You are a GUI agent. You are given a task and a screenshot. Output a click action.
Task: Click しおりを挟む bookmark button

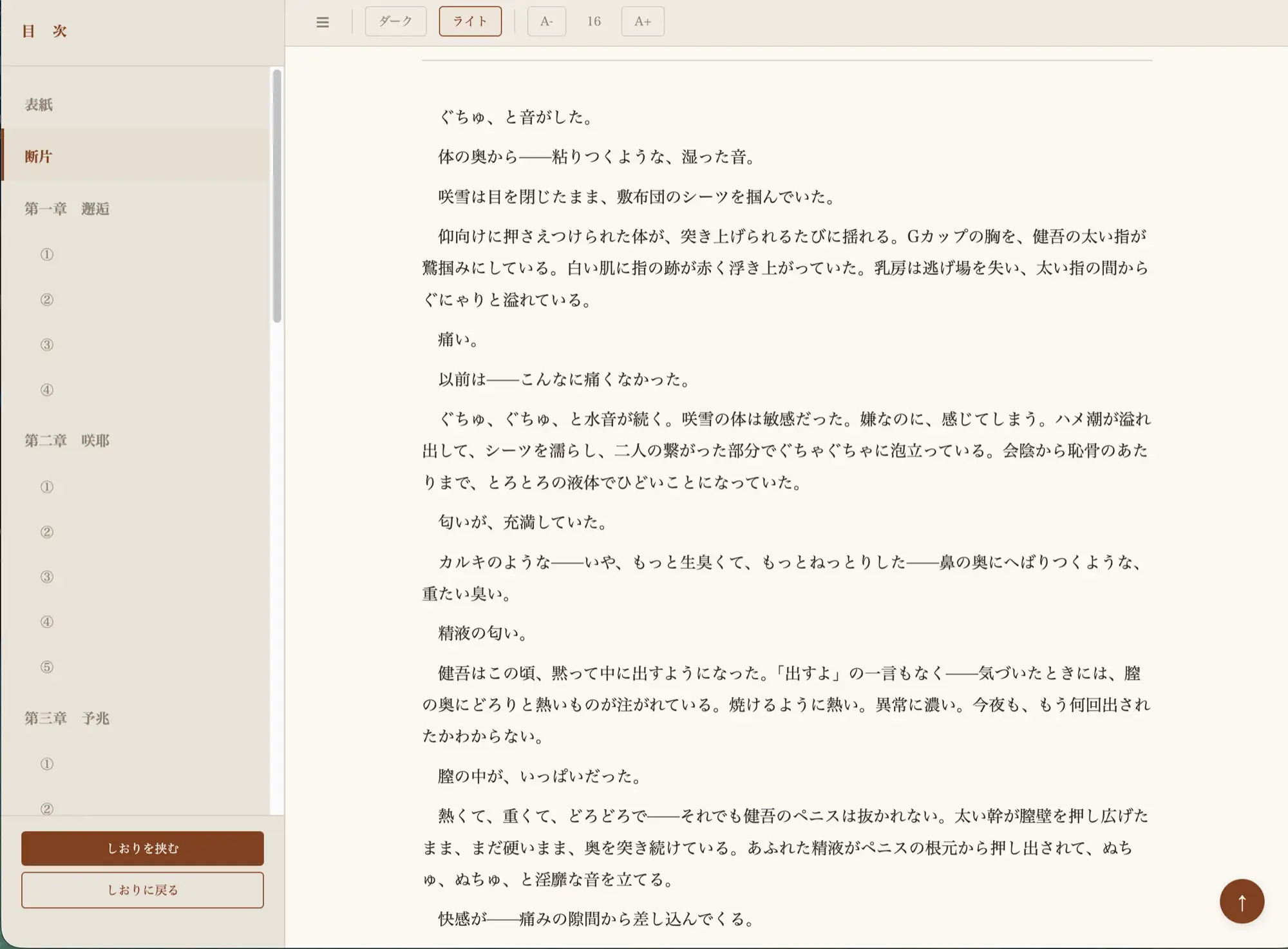tap(142, 848)
